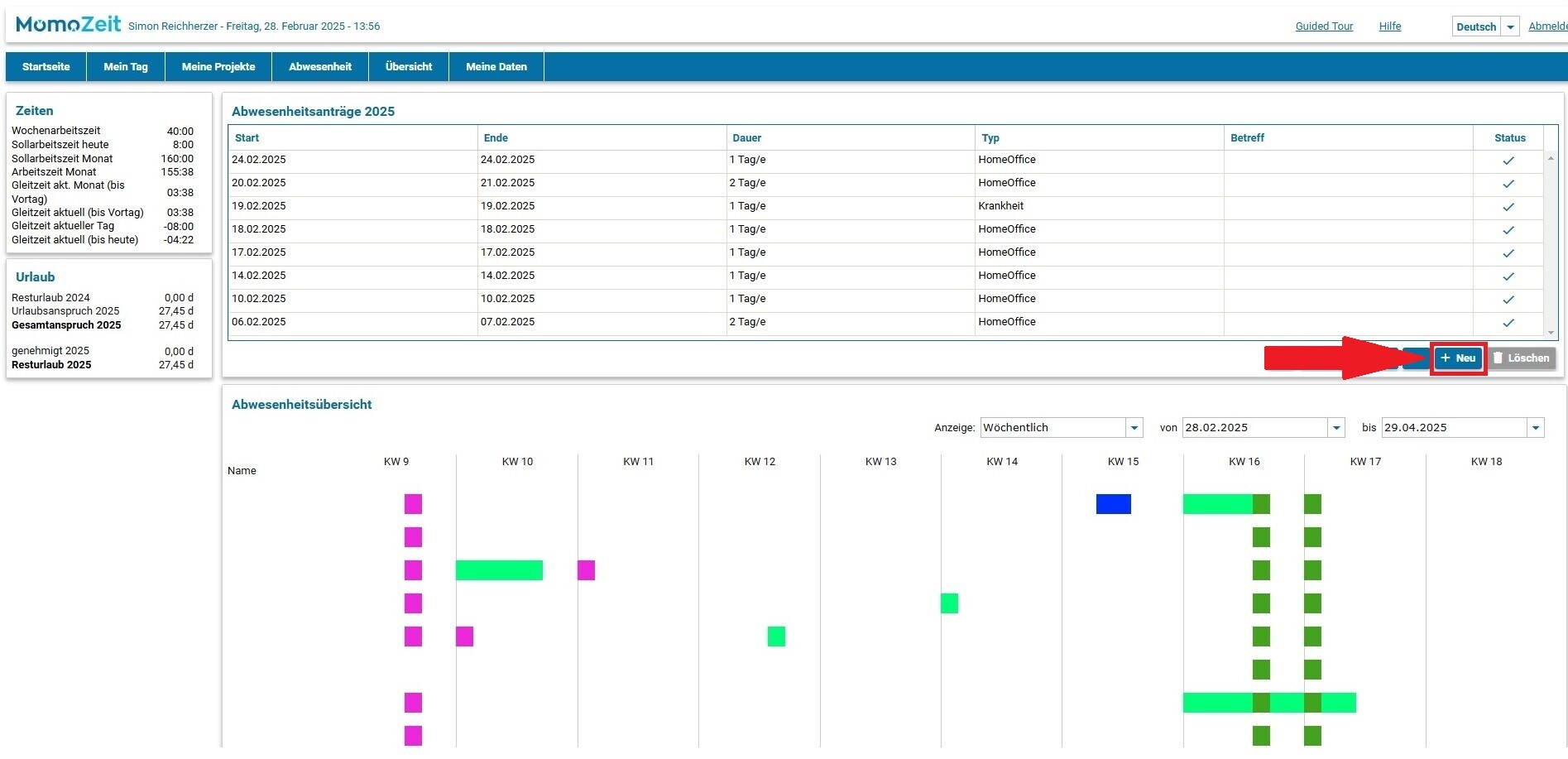
Task: Click the Hilfe link
Action: [1389, 26]
